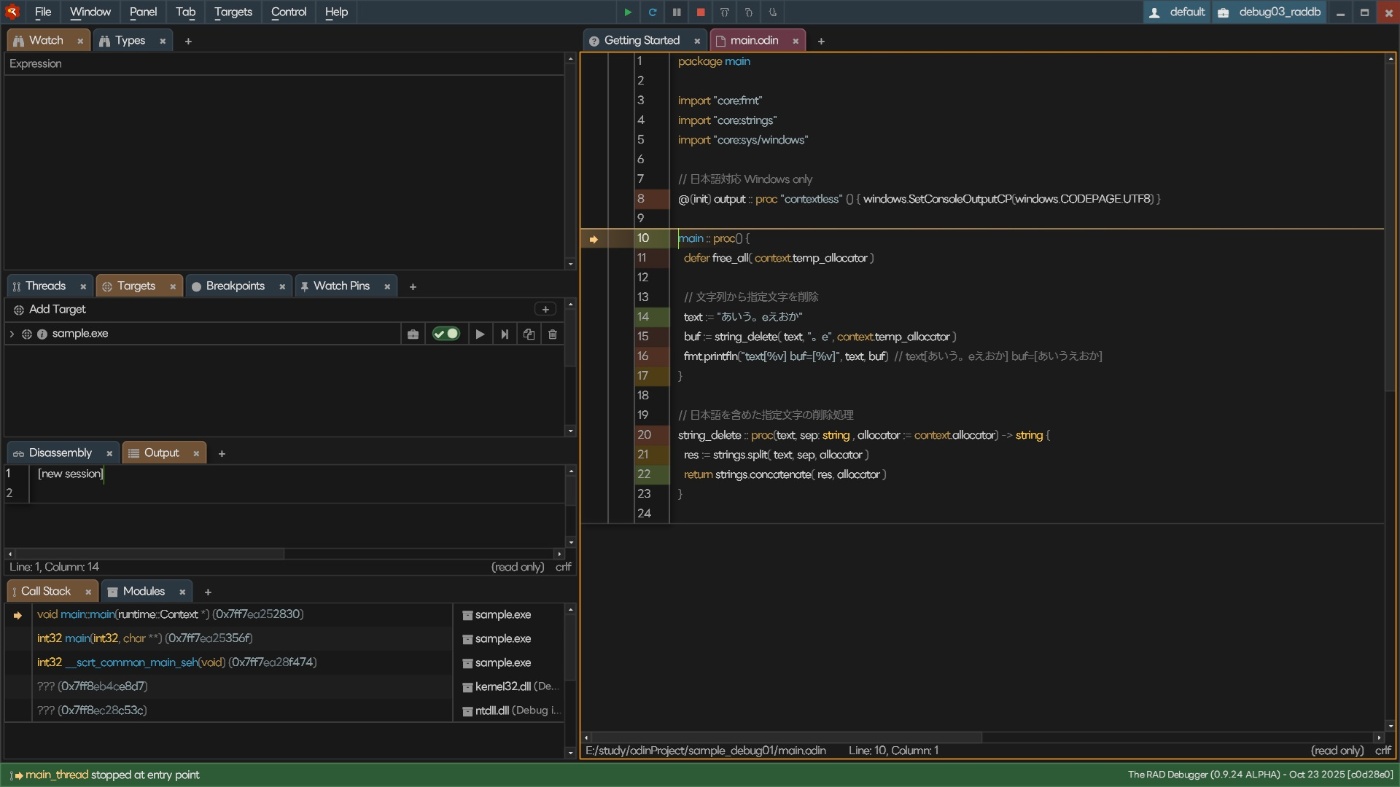1400x787 pixels.
Task: Add new tab next to main.odin
Action: click(821, 41)
